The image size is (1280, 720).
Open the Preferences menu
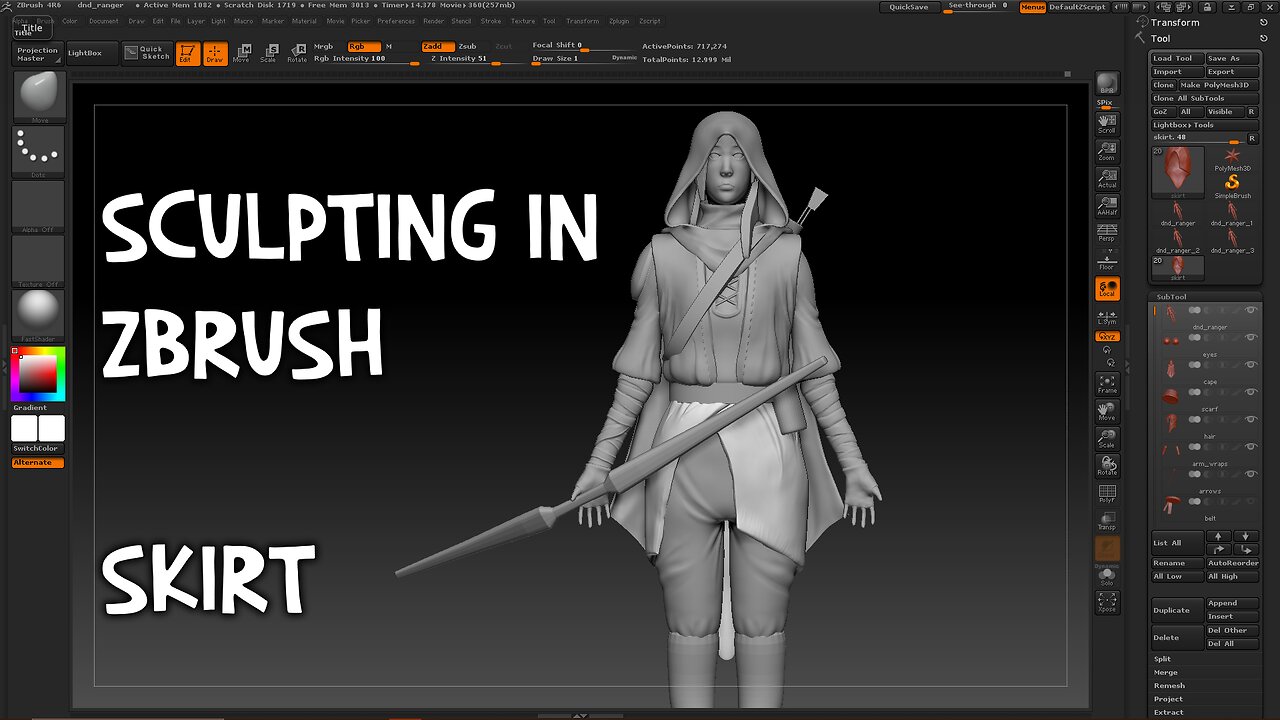click(396, 21)
